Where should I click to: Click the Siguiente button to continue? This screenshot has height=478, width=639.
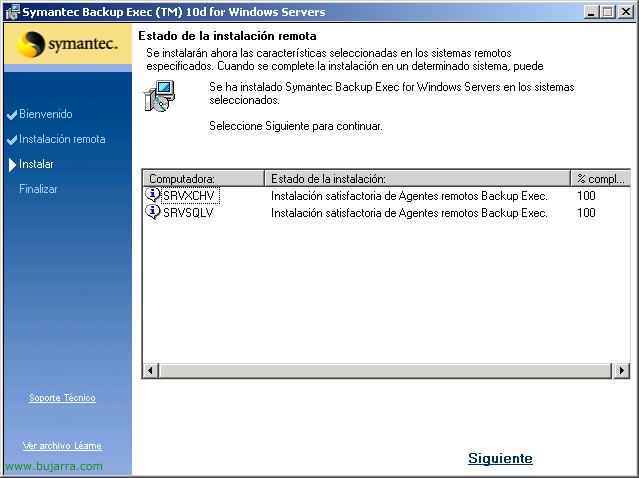coord(500,458)
